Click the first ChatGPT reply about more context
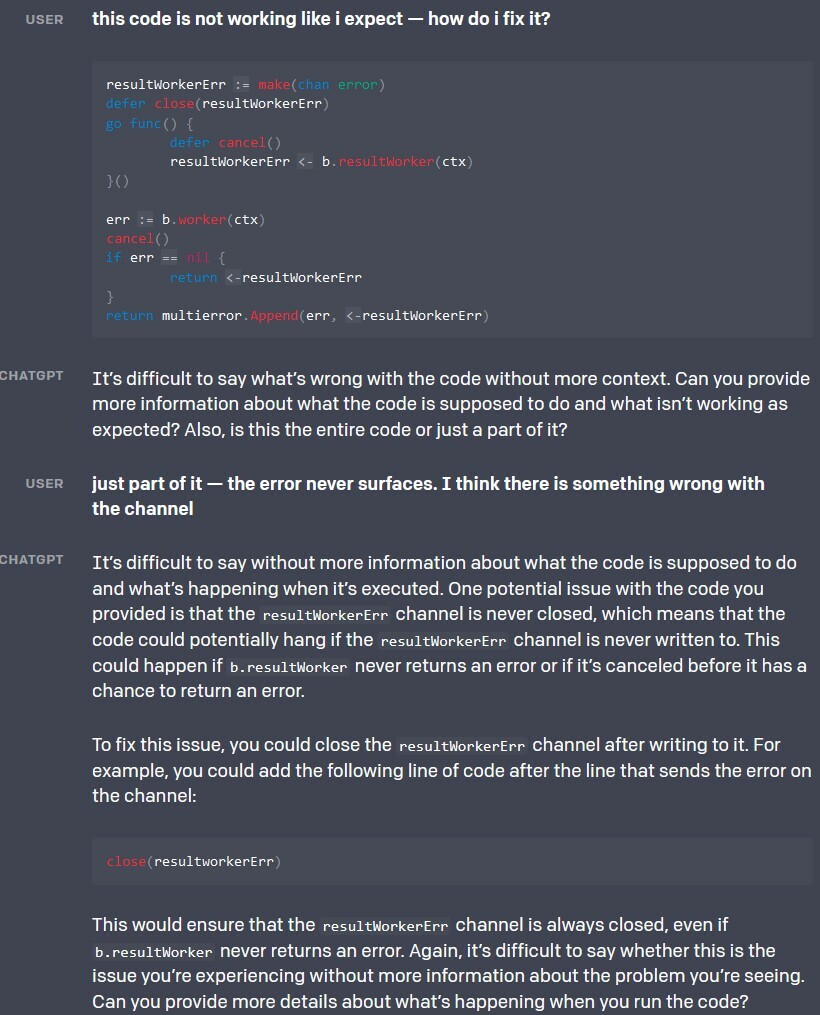The width and height of the screenshot is (820, 1015). pos(450,404)
